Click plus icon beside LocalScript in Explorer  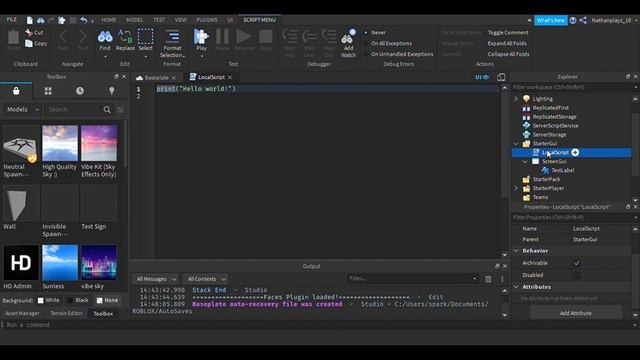(x=575, y=152)
